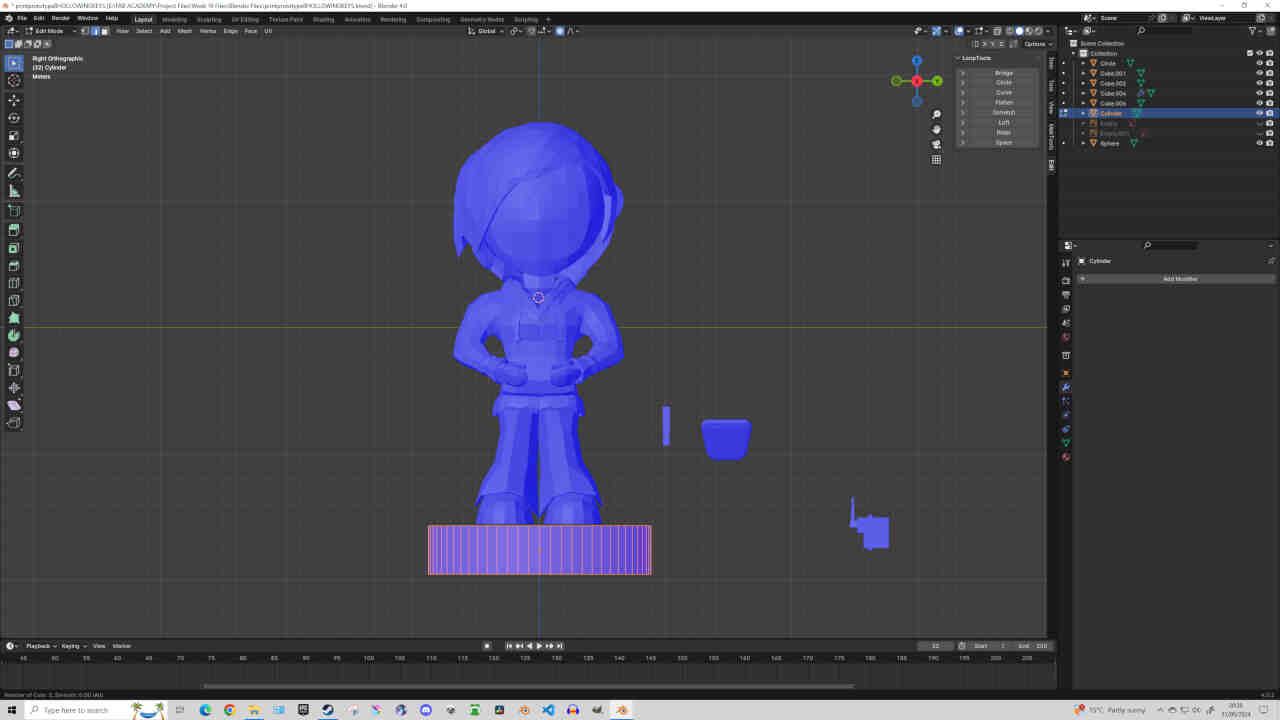Select the Scale tool

pos(14,135)
